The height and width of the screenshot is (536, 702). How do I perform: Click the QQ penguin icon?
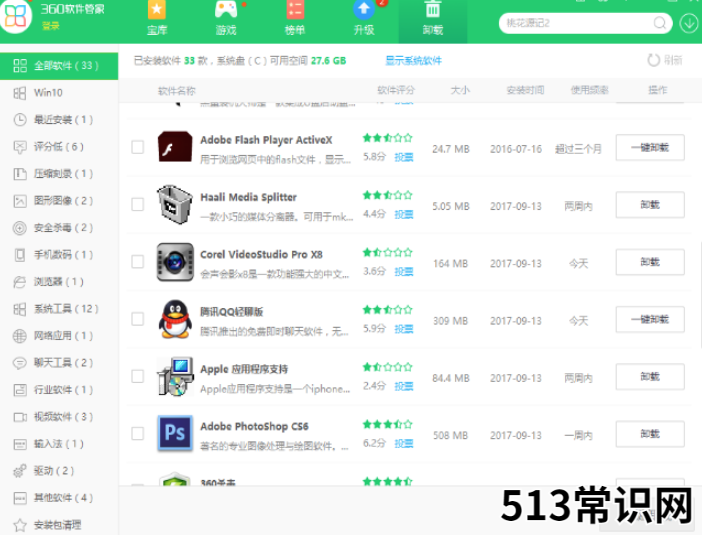[175, 319]
